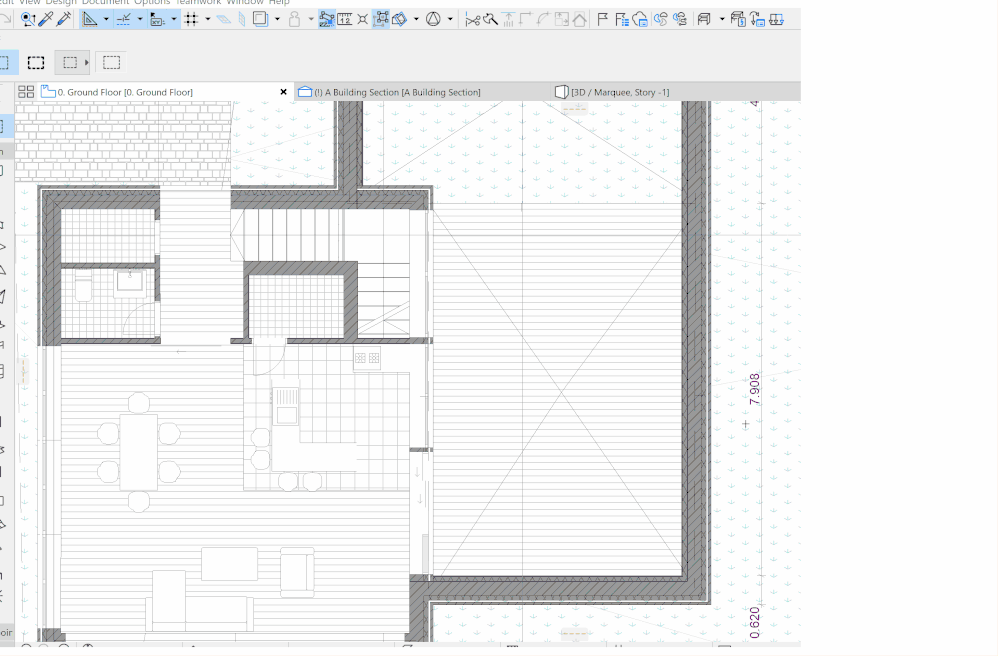
Task: Open dropdown beside circled-triangle icon
Action: click(x=450, y=20)
